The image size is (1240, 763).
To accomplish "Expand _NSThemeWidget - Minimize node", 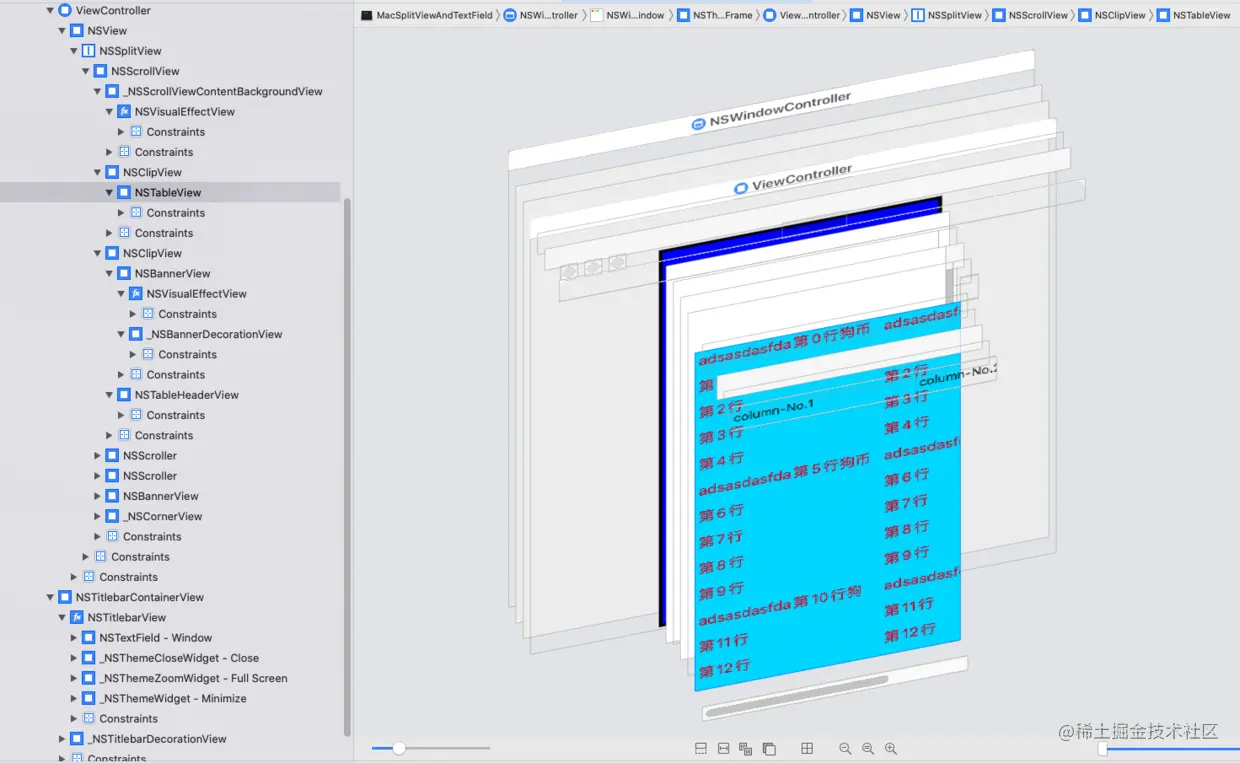I will click(74, 699).
